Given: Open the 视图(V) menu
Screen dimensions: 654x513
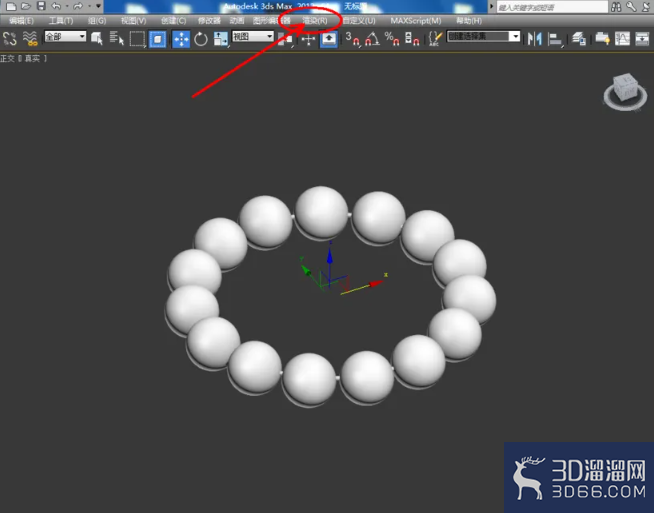Looking at the screenshot, I should click(x=133, y=20).
